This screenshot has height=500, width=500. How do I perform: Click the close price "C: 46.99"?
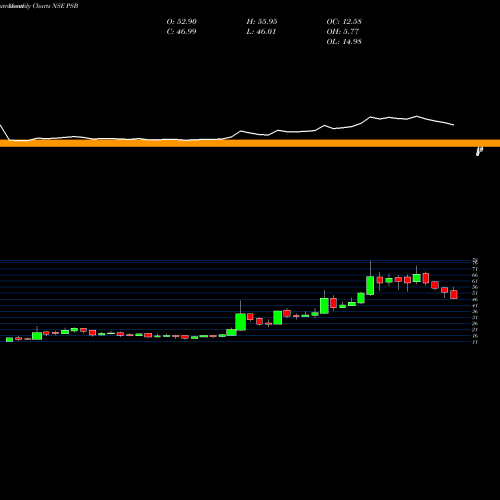pyautogui.click(x=181, y=32)
